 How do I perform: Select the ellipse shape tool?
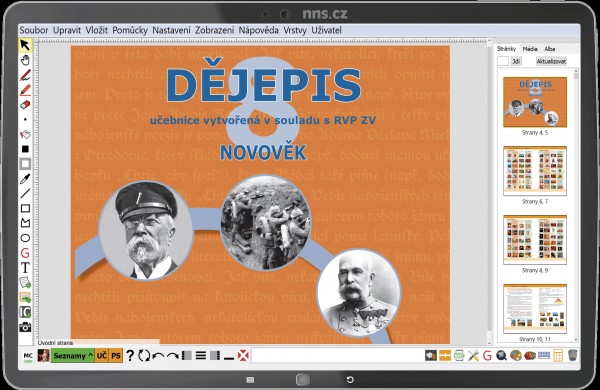pos(25,238)
